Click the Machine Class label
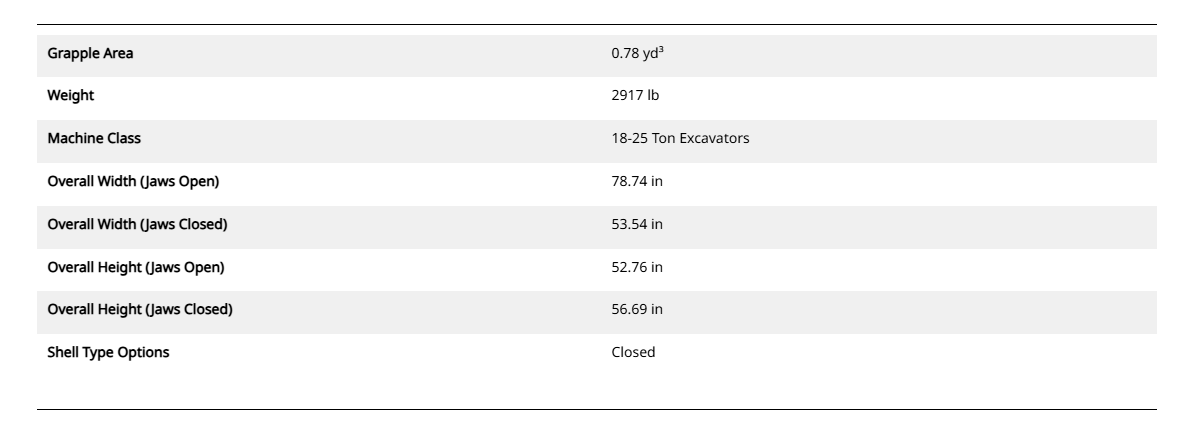The height and width of the screenshot is (441, 1195). click(94, 139)
